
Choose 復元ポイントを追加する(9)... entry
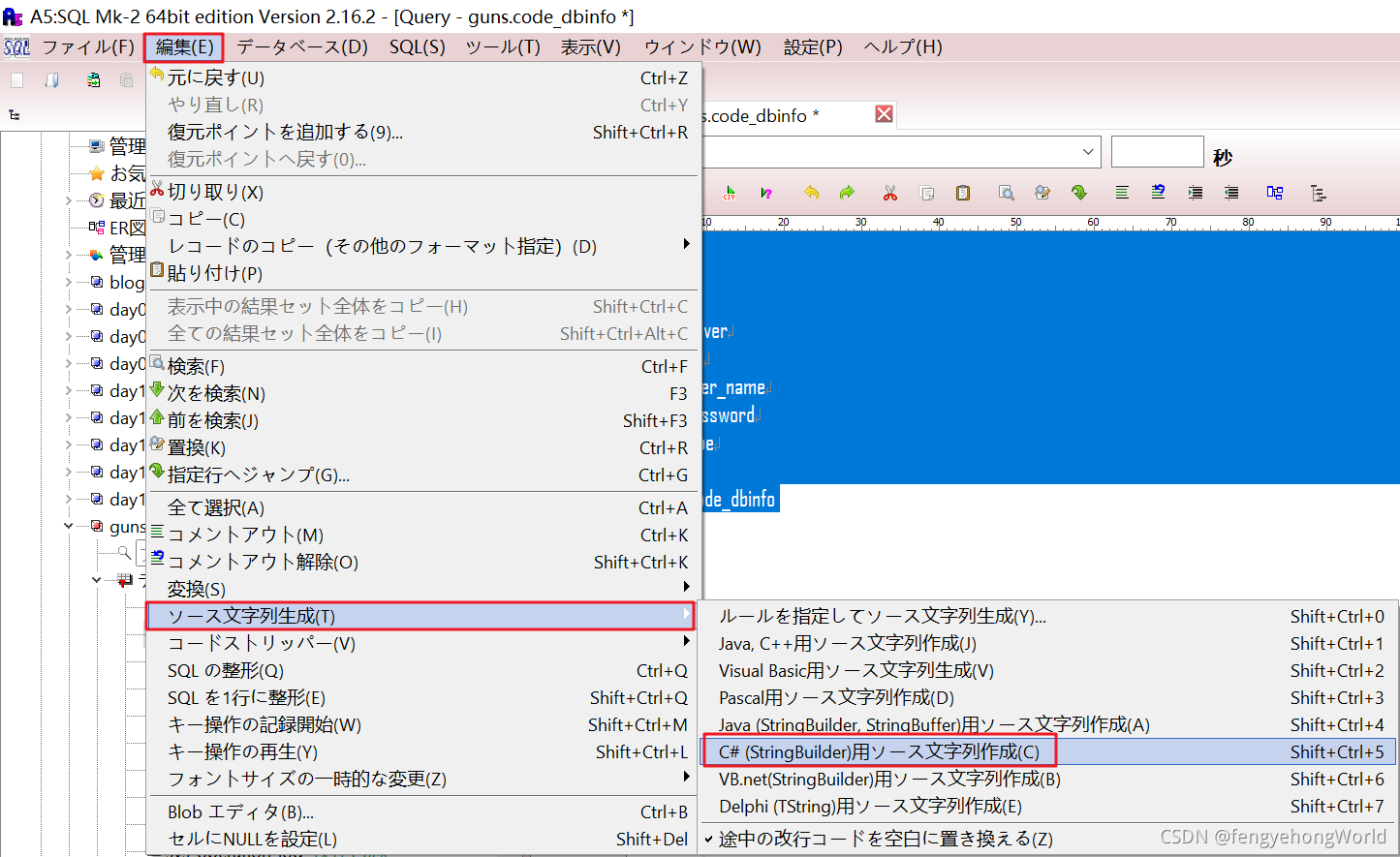[x=422, y=132]
